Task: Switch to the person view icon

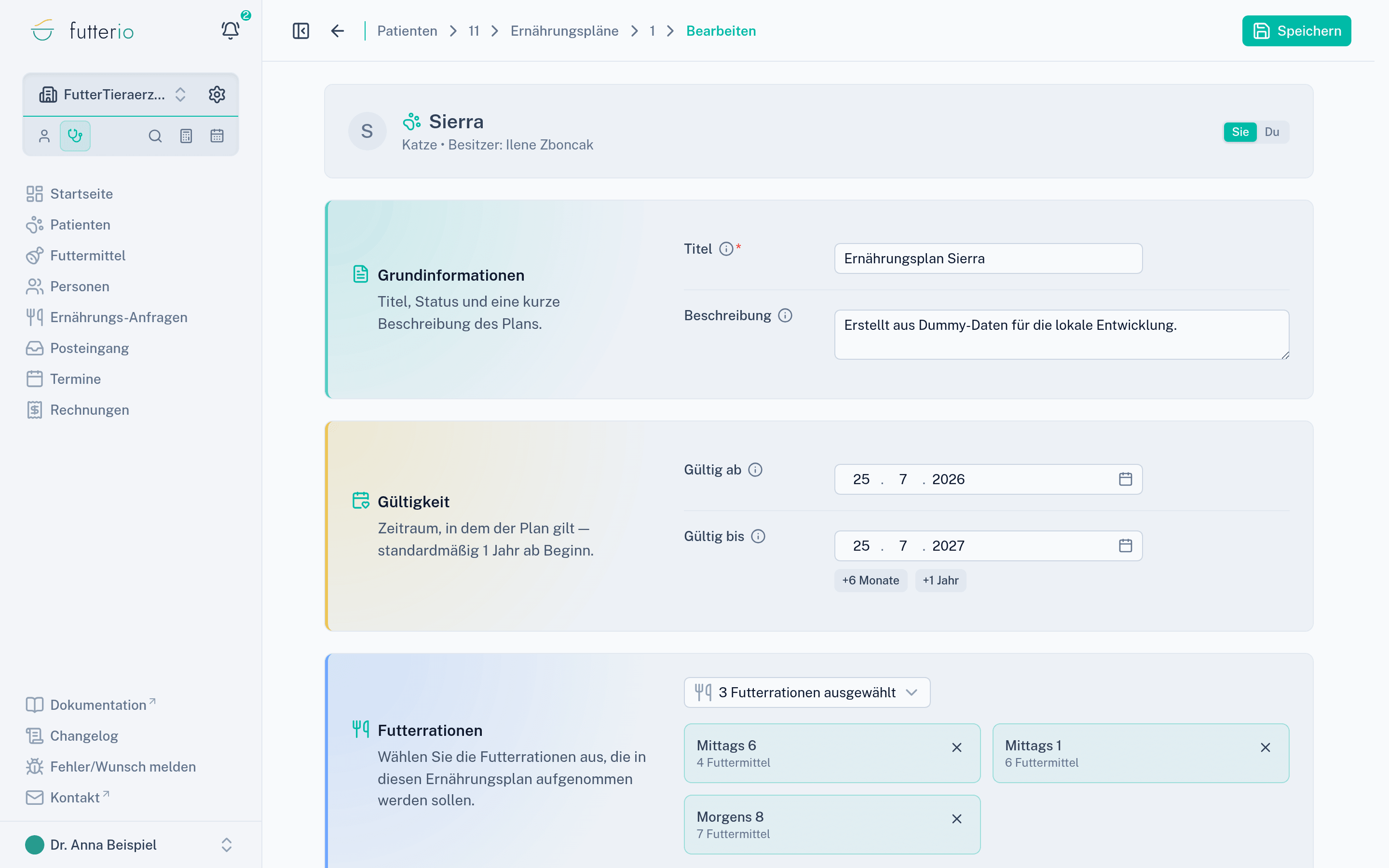Action: click(44, 136)
